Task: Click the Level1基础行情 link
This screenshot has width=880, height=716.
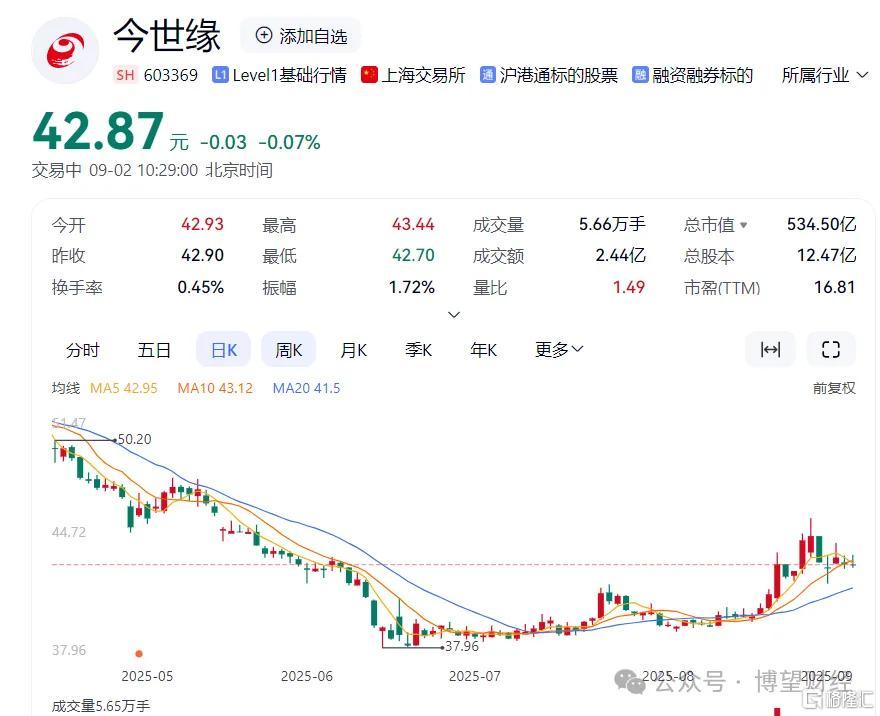Action: pyautogui.click(x=289, y=75)
